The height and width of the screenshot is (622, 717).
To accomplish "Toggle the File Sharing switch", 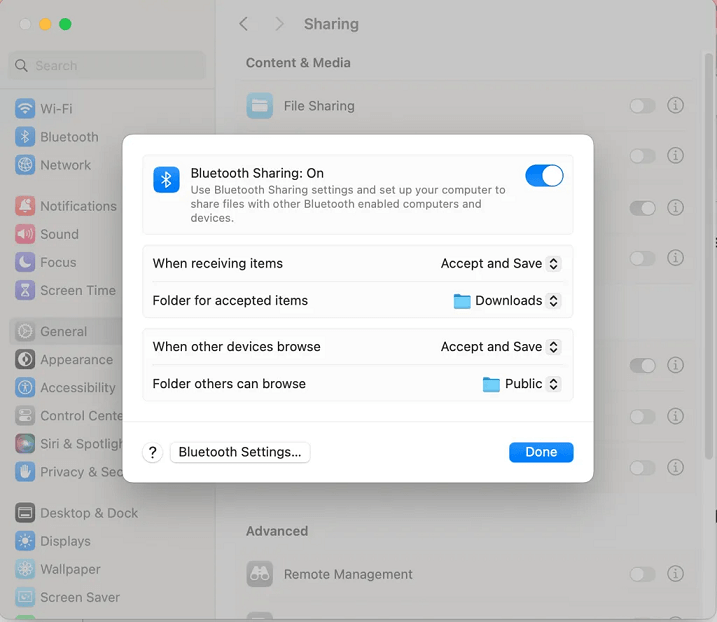I will (x=642, y=106).
